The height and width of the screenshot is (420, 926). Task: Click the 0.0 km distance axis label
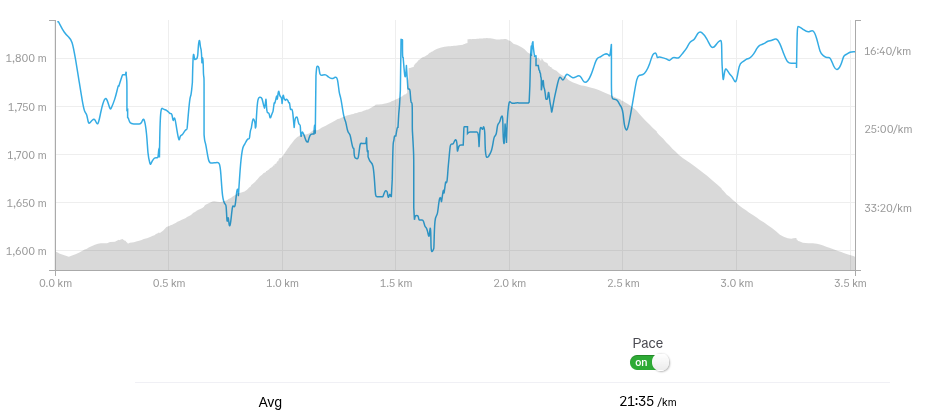pyautogui.click(x=55, y=283)
